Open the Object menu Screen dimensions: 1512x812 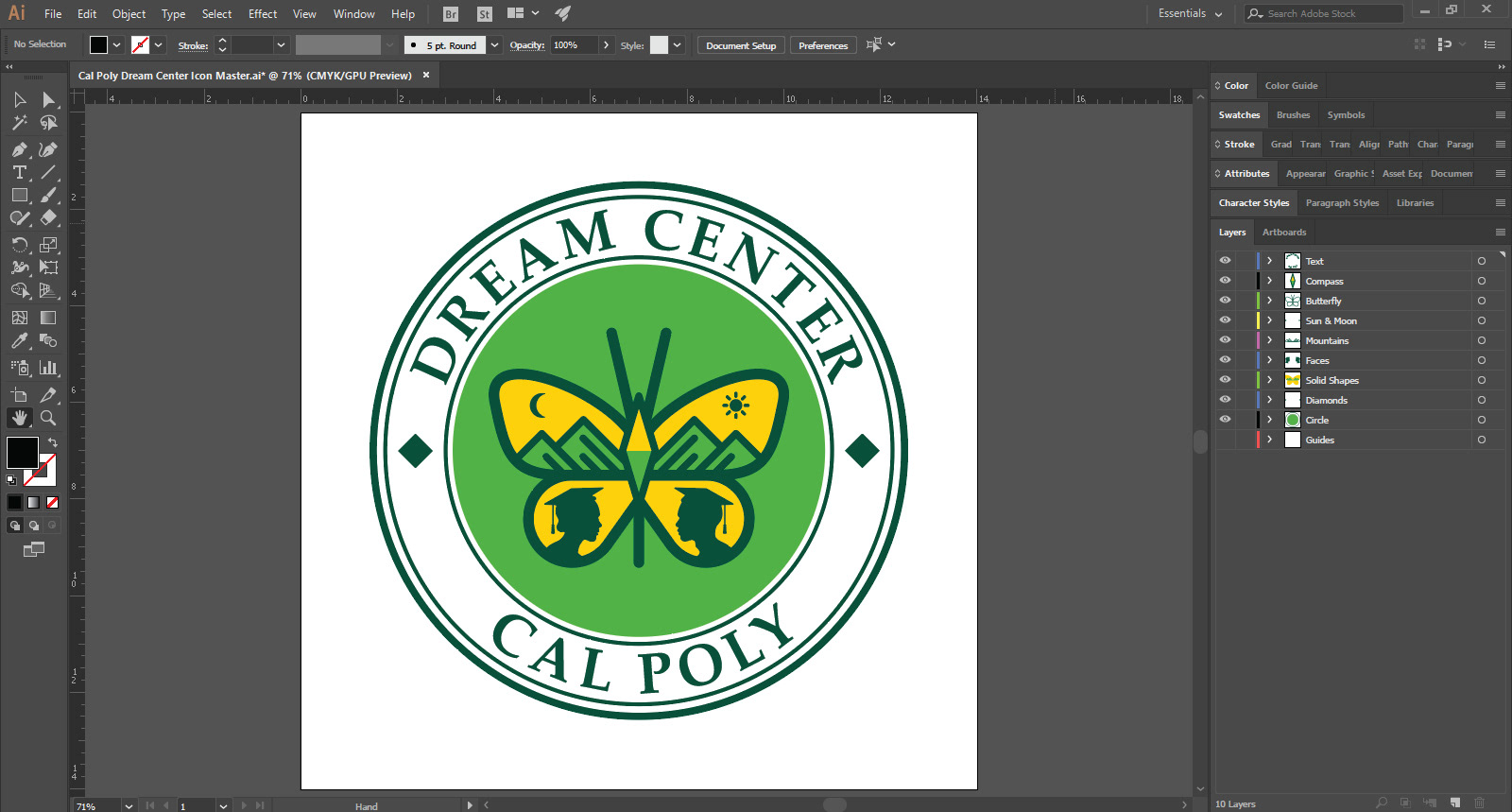129,14
